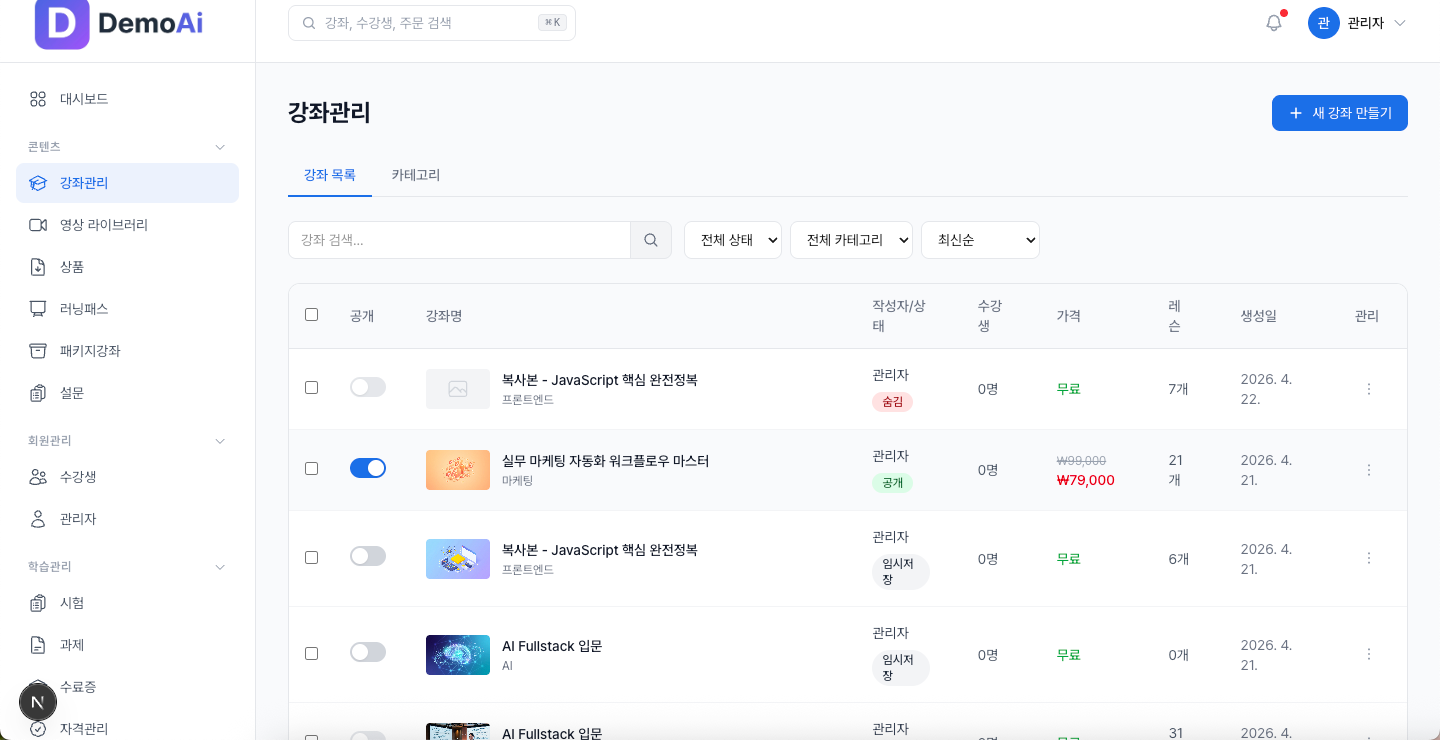Click the 과제 document icon

(38, 645)
